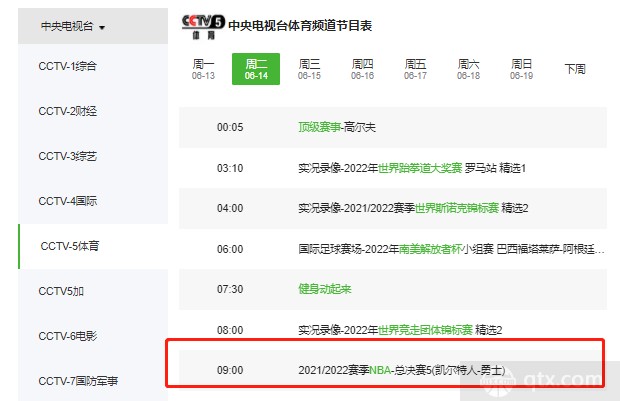Image resolution: width=620 pixels, height=401 pixels.
Task: Open 世界跆拳道大奖赛 link
Action: click(420, 168)
